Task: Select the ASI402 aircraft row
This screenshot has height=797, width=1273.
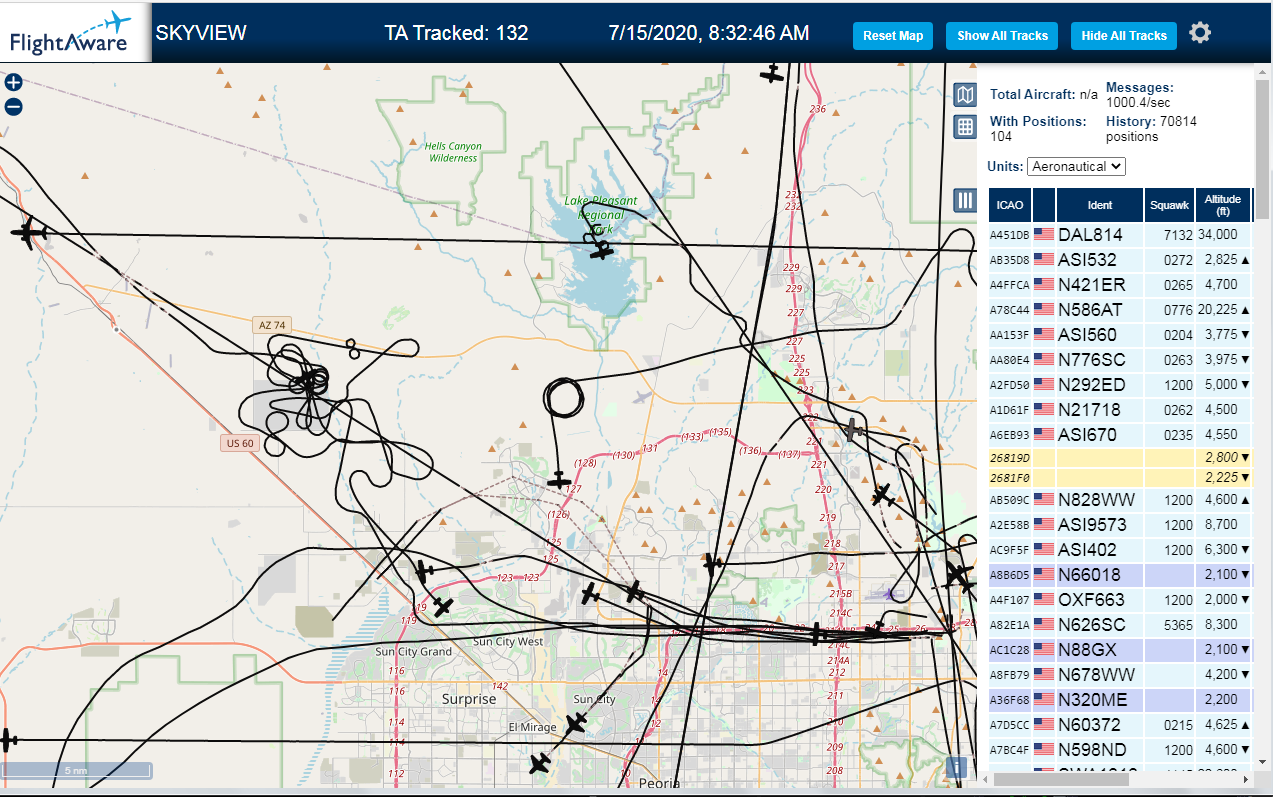Action: [x=1121, y=550]
